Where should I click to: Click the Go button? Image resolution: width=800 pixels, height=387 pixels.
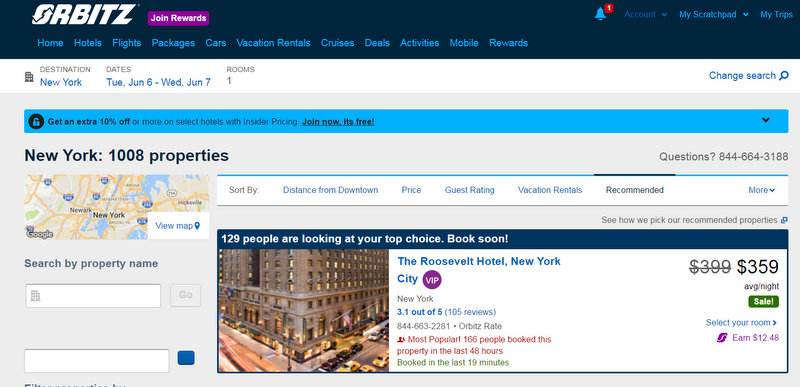pyautogui.click(x=186, y=295)
